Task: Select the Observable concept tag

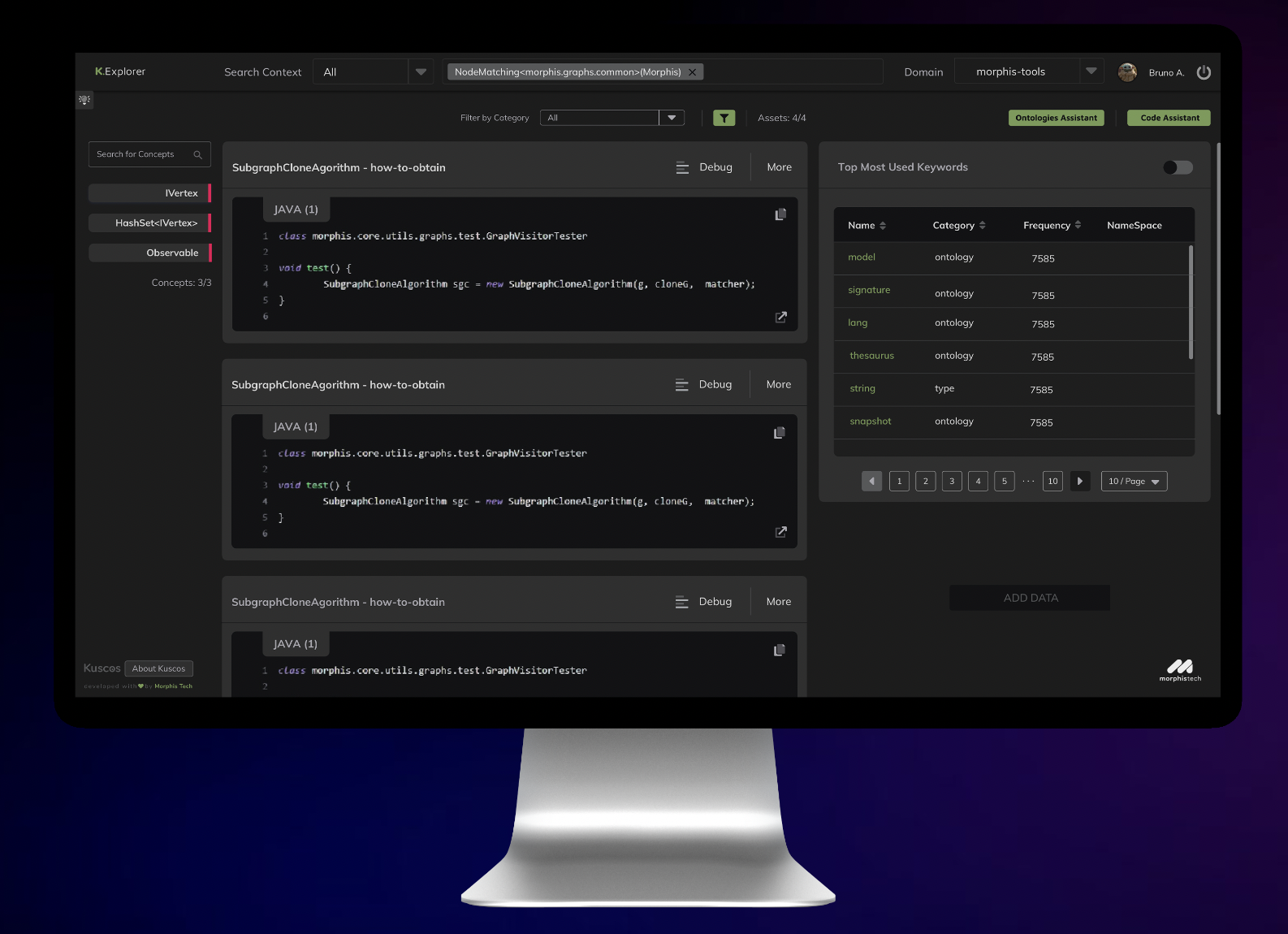Action: click(x=149, y=253)
